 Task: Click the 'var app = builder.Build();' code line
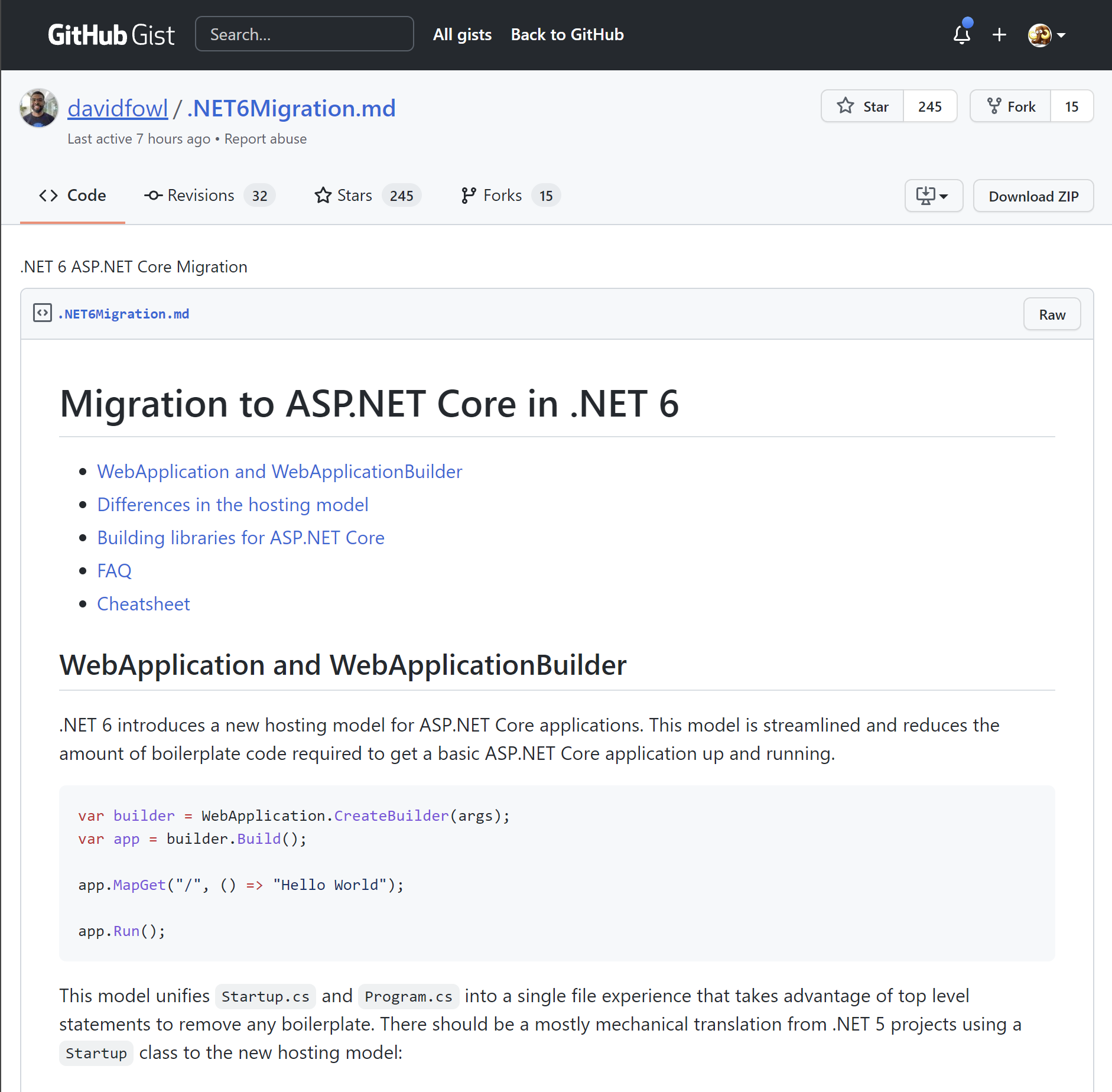click(x=193, y=839)
